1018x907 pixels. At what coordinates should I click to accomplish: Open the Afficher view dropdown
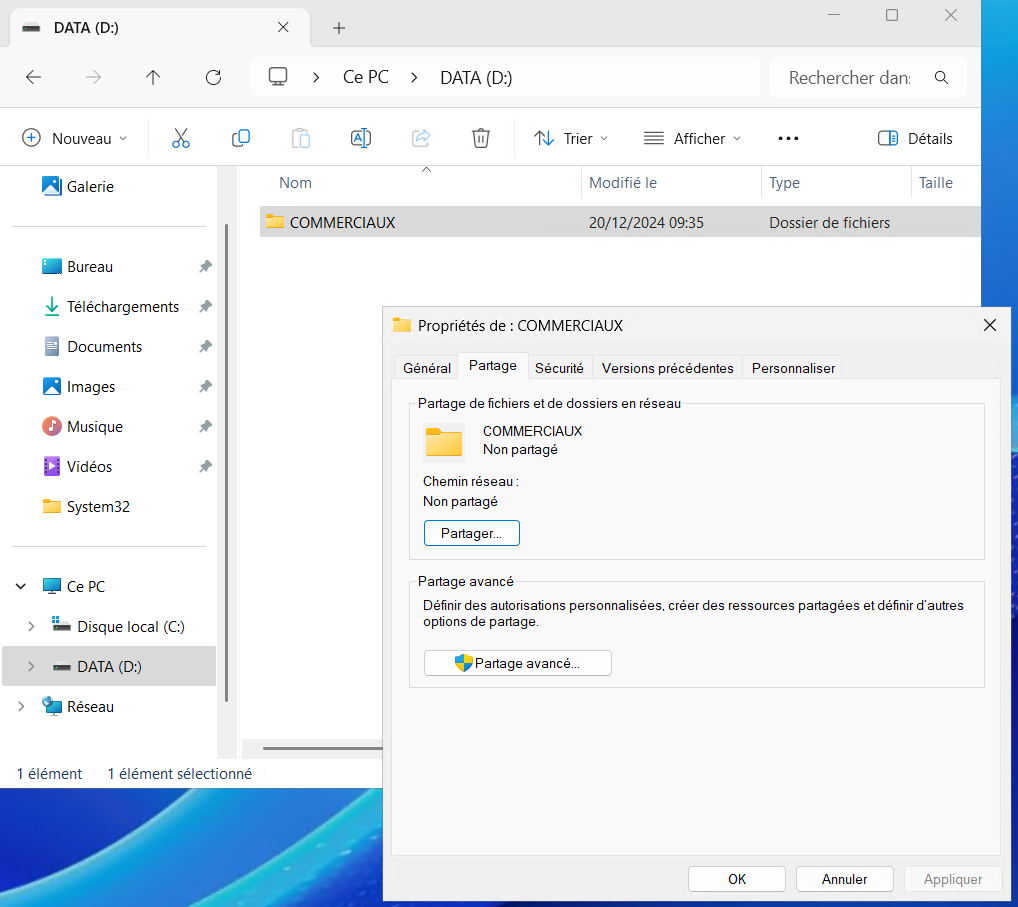tap(693, 138)
